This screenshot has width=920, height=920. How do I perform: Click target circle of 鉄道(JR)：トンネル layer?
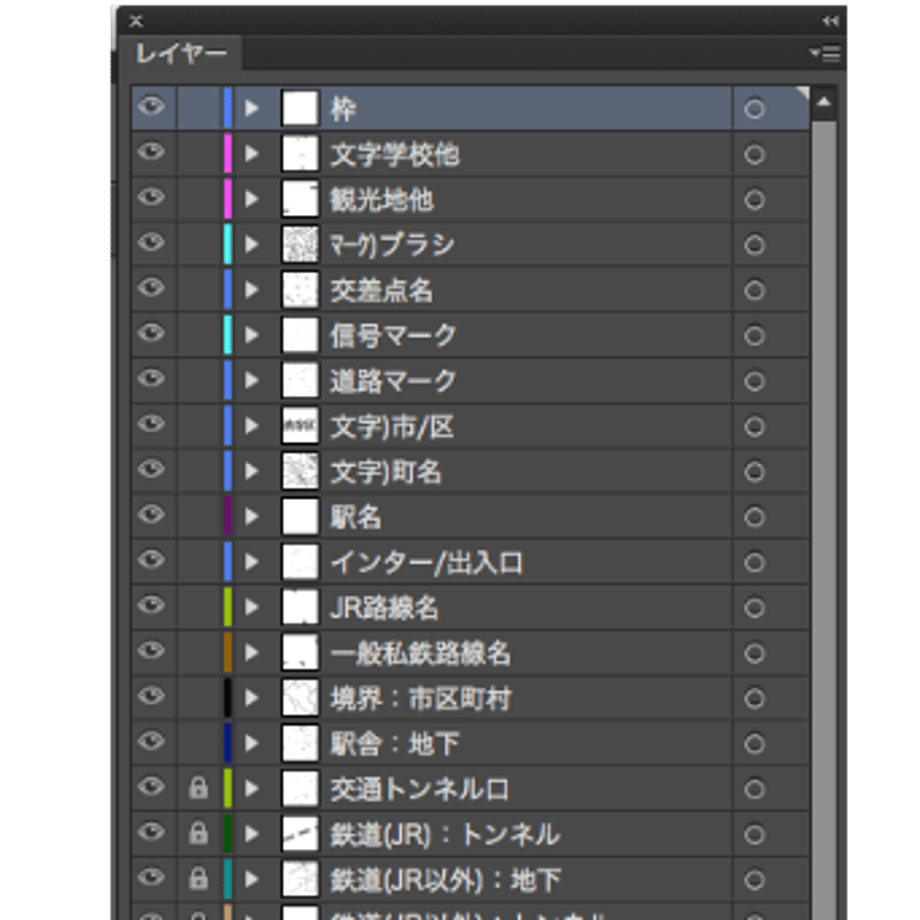(755, 835)
